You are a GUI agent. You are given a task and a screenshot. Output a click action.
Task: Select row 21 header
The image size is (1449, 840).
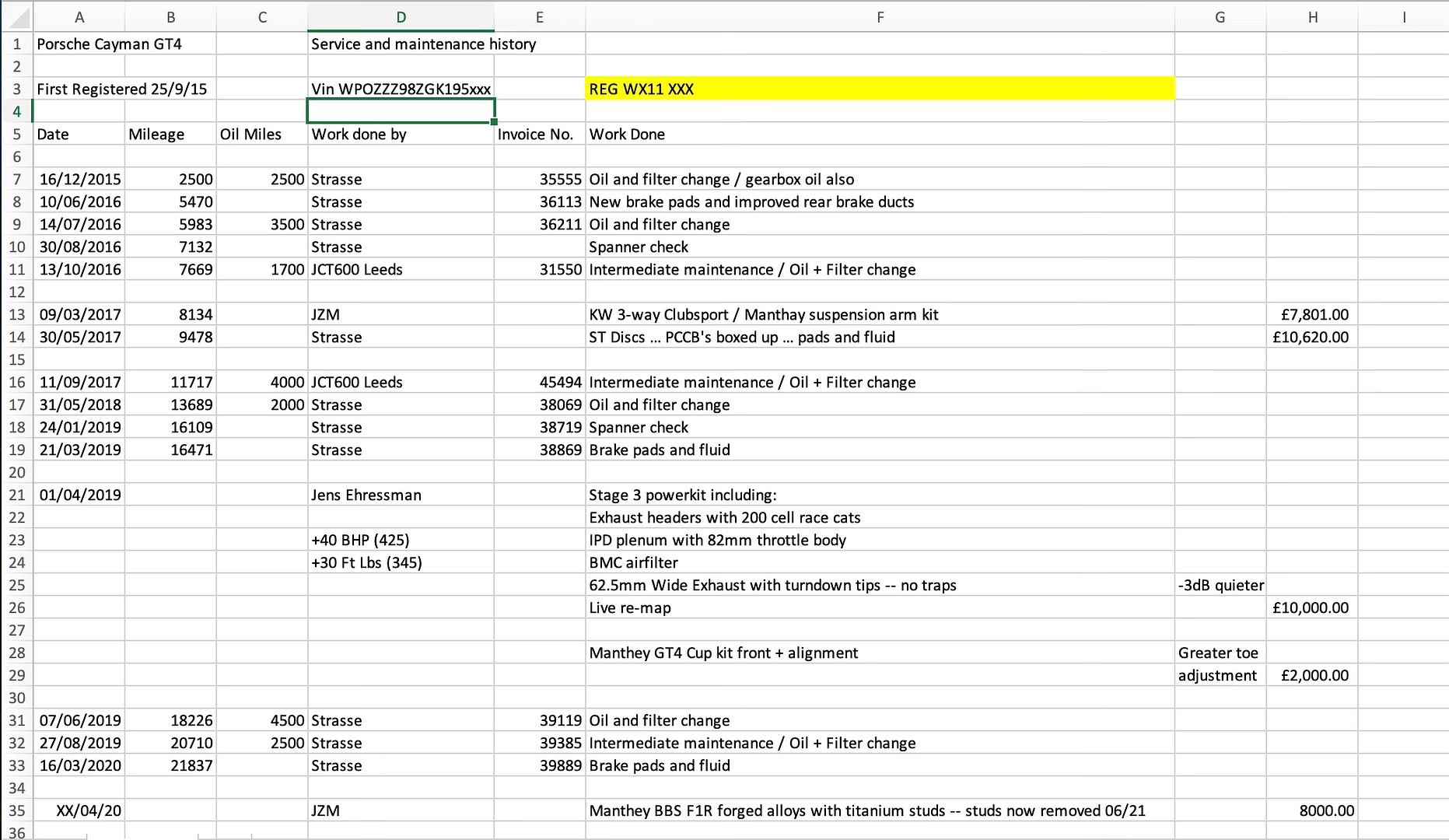(16, 495)
